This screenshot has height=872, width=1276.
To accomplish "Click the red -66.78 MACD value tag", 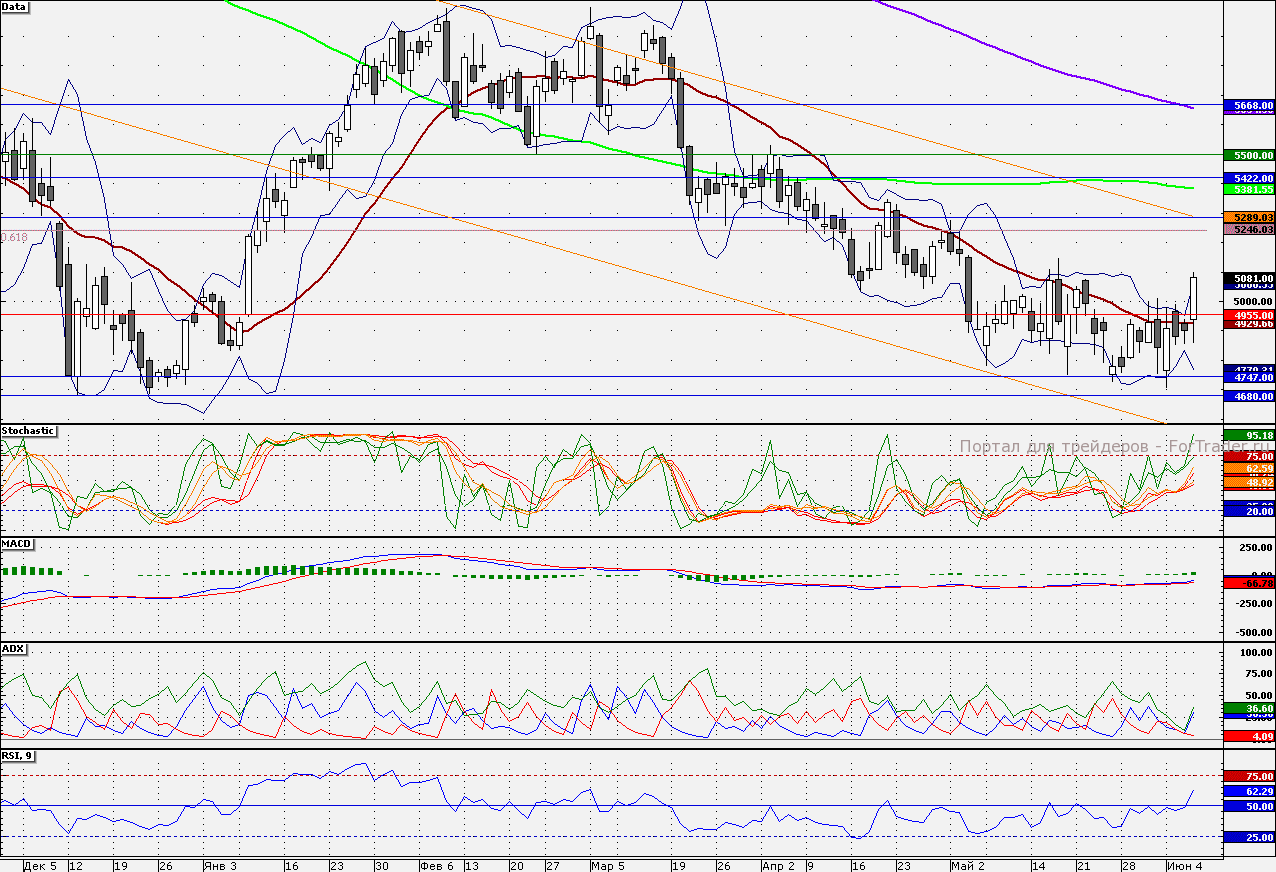I will tap(1248, 582).
